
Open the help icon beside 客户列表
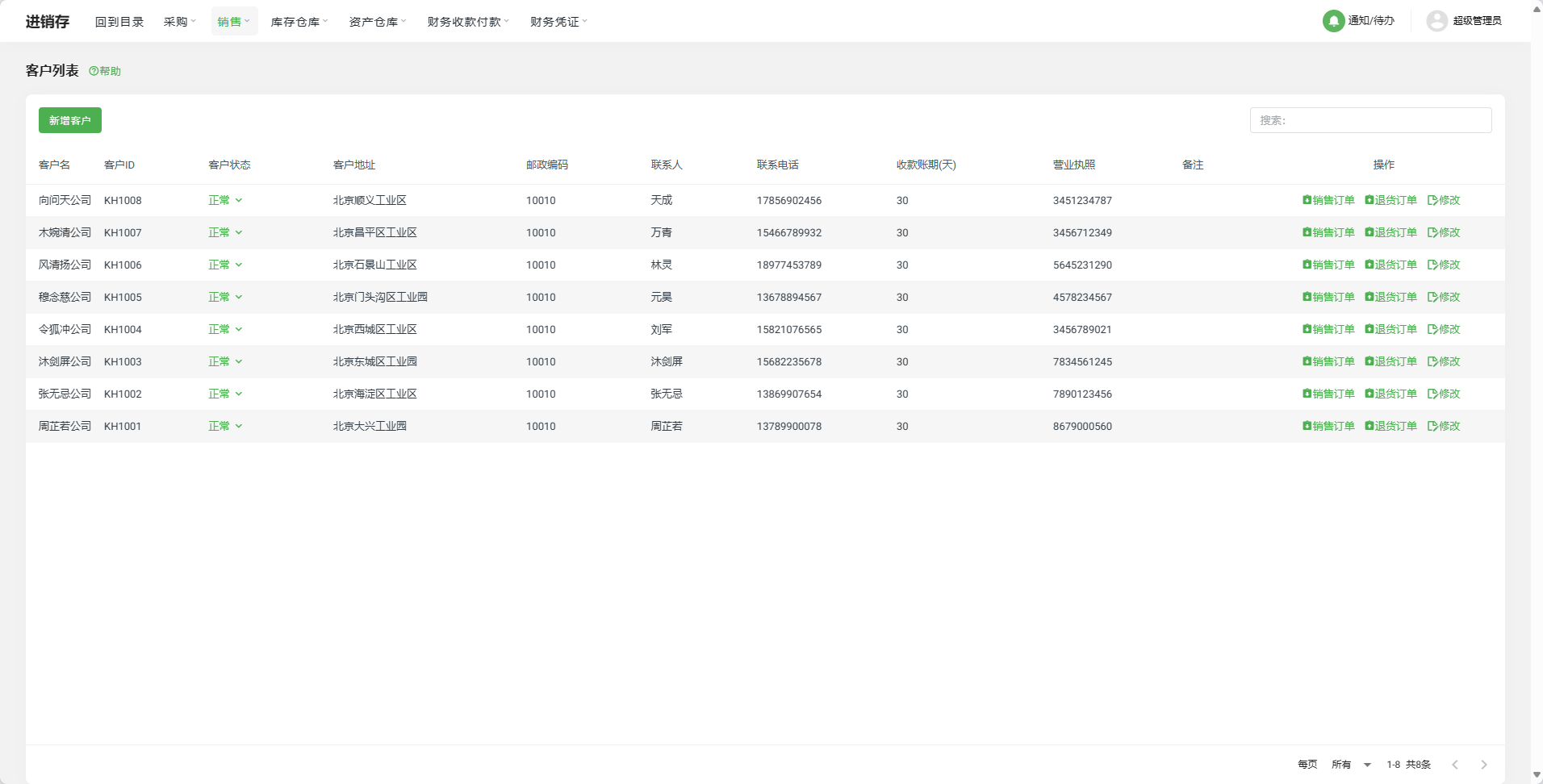tap(94, 71)
